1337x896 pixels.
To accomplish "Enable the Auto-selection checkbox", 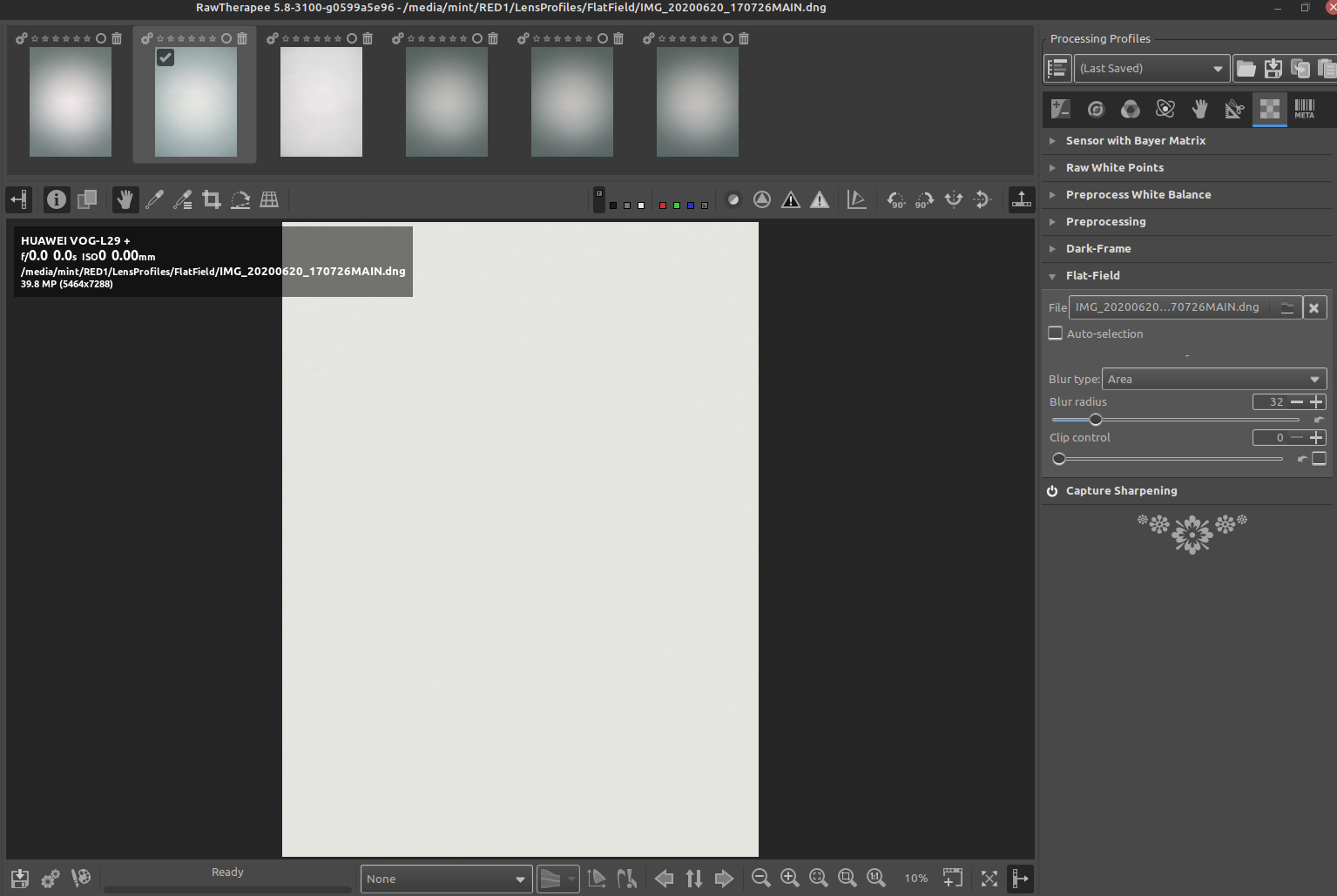I will pyautogui.click(x=1056, y=333).
